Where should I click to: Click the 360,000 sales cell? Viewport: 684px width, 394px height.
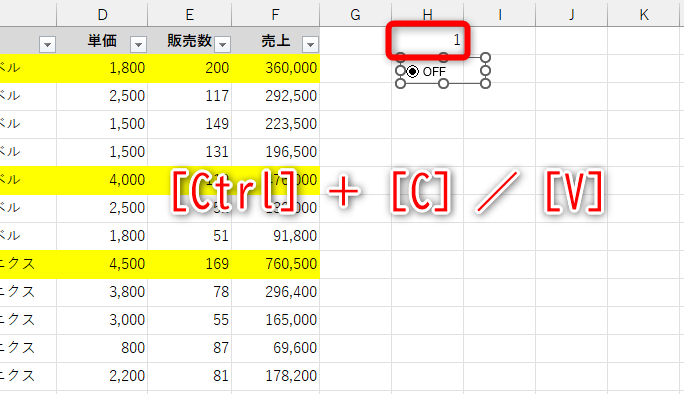[x=276, y=68]
